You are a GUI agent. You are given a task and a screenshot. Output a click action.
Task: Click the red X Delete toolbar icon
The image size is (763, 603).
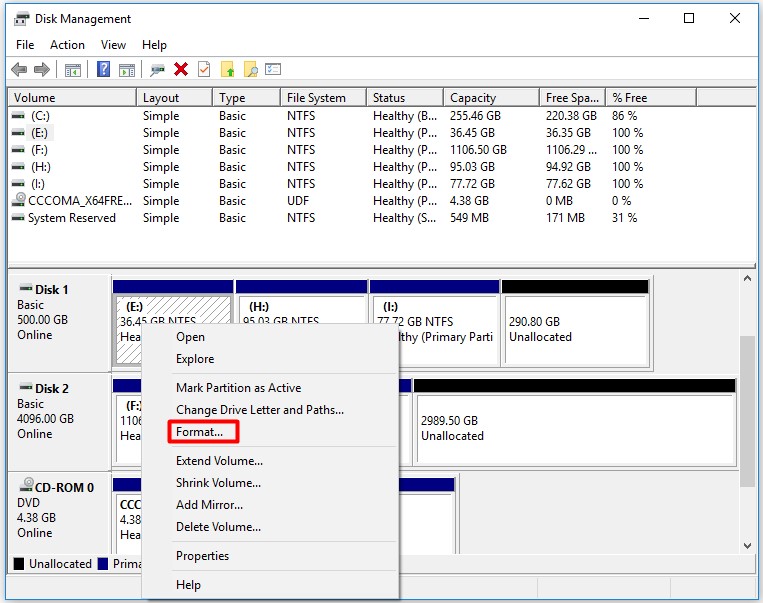pyautogui.click(x=181, y=69)
